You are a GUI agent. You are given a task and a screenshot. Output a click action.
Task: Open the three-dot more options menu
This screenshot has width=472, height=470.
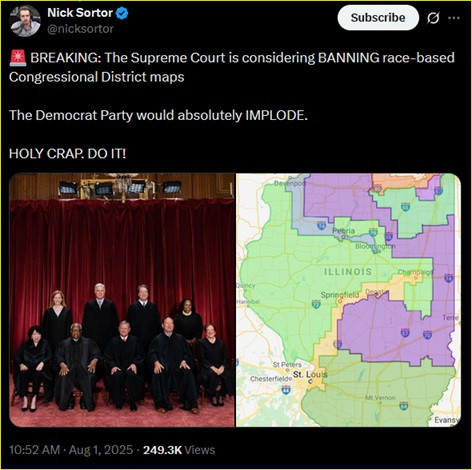pos(454,18)
